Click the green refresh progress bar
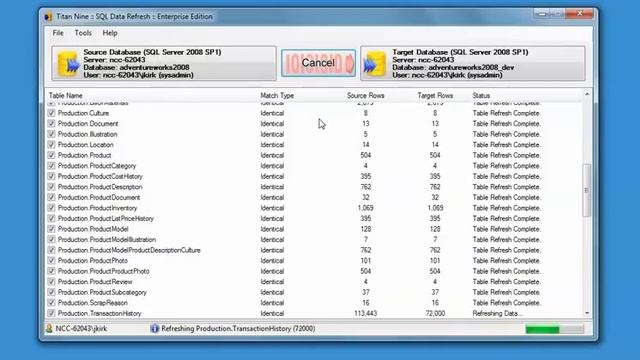Image resolution: width=640 pixels, height=360 pixels. click(554, 329)
